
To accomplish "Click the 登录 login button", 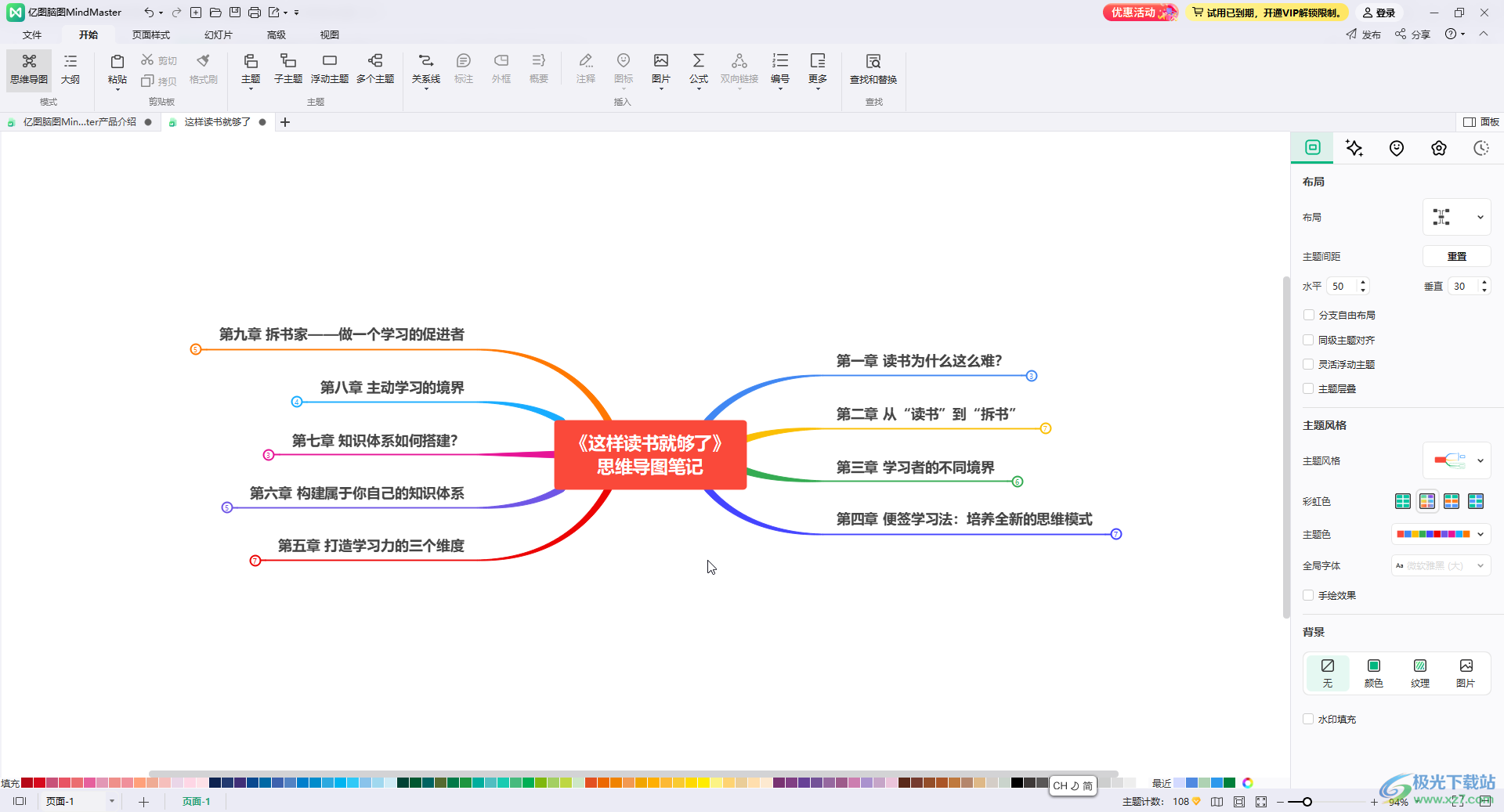I will click(1379, 13).
